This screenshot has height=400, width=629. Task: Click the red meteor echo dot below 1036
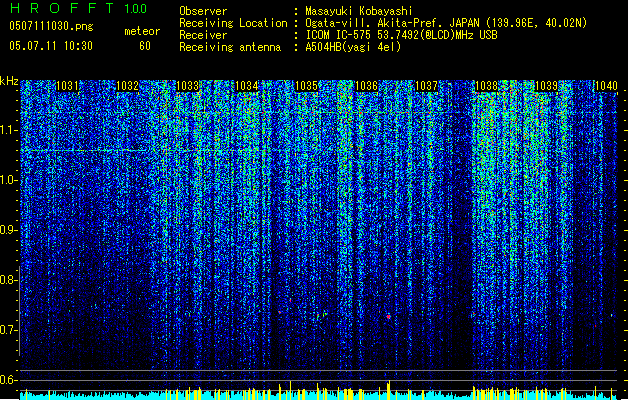(388, 317)
